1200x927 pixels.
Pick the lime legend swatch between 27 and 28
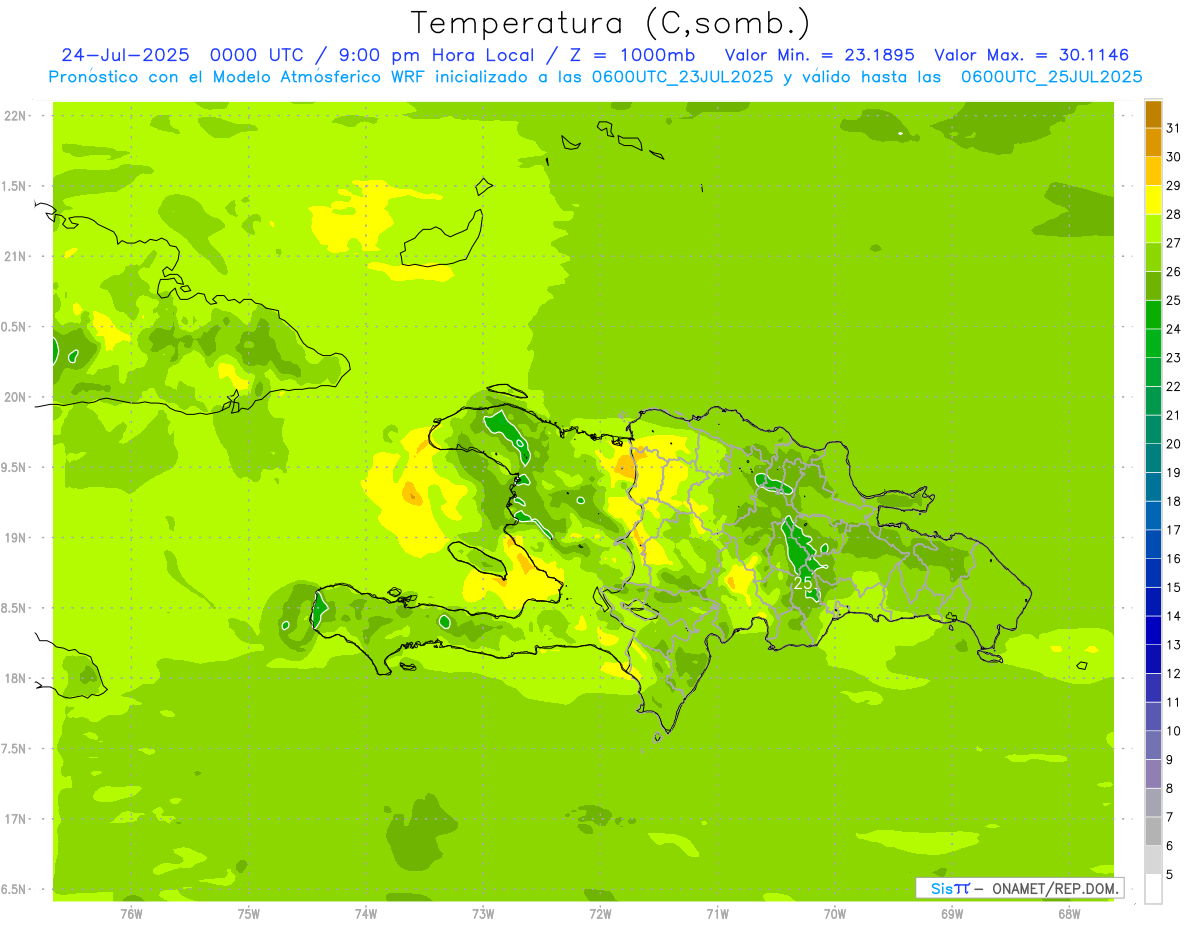point(1153,228)
